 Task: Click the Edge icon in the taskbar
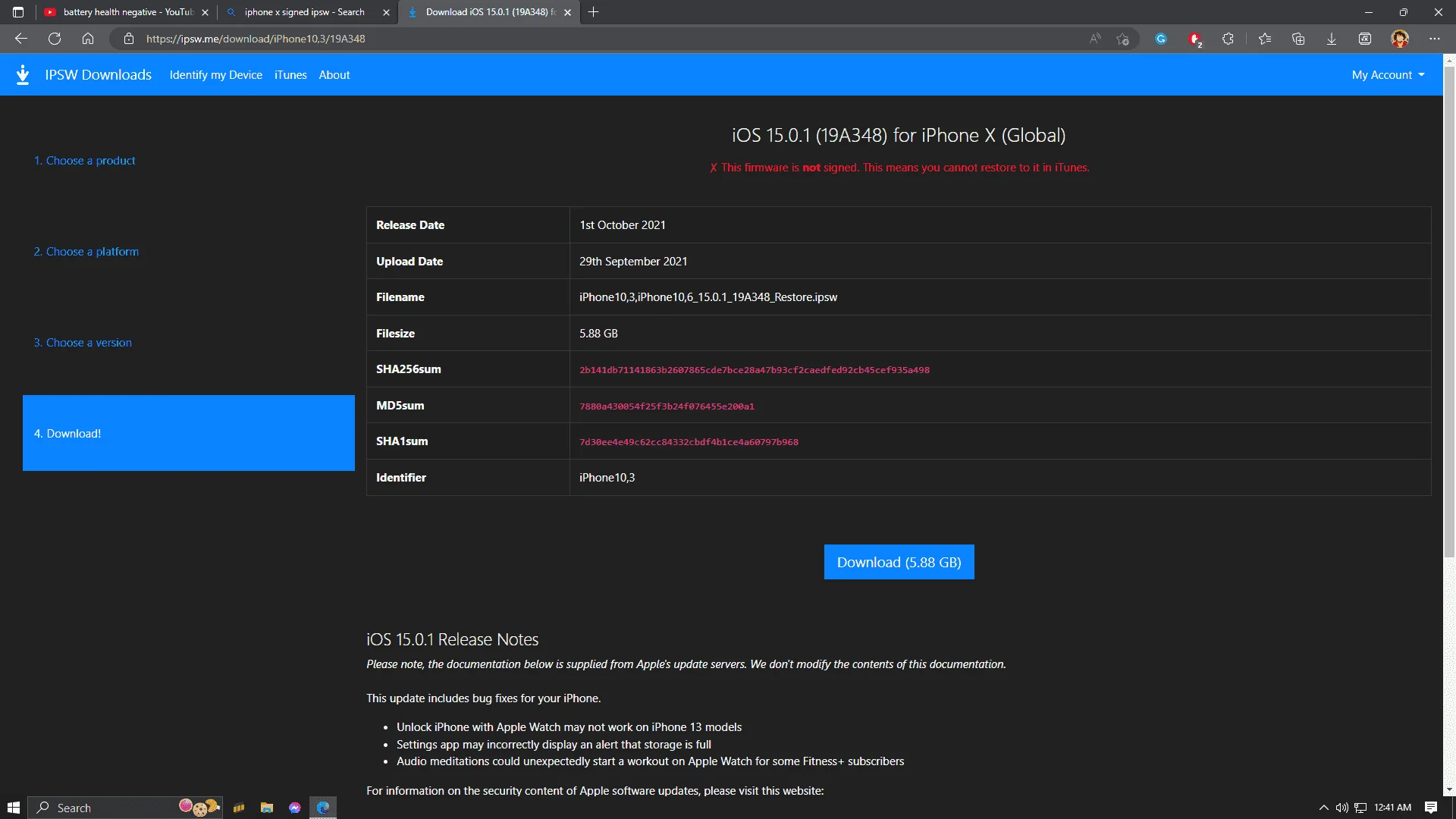click(x=323, y=808)
